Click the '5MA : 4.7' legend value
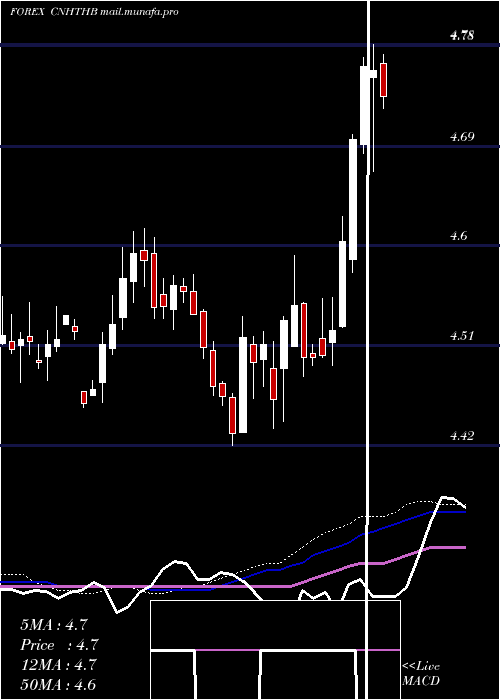The height and width of the screenshot is (700, 500). (x=54, y=625)
